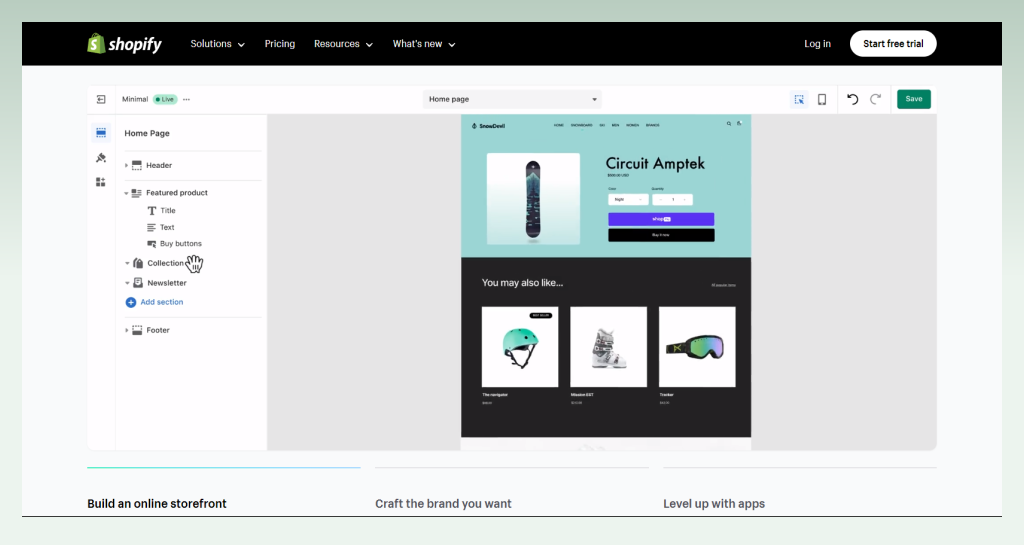Click the helmet product thumbnail
This screenshot has height=545, width=1024.
[x=520, y=347]
